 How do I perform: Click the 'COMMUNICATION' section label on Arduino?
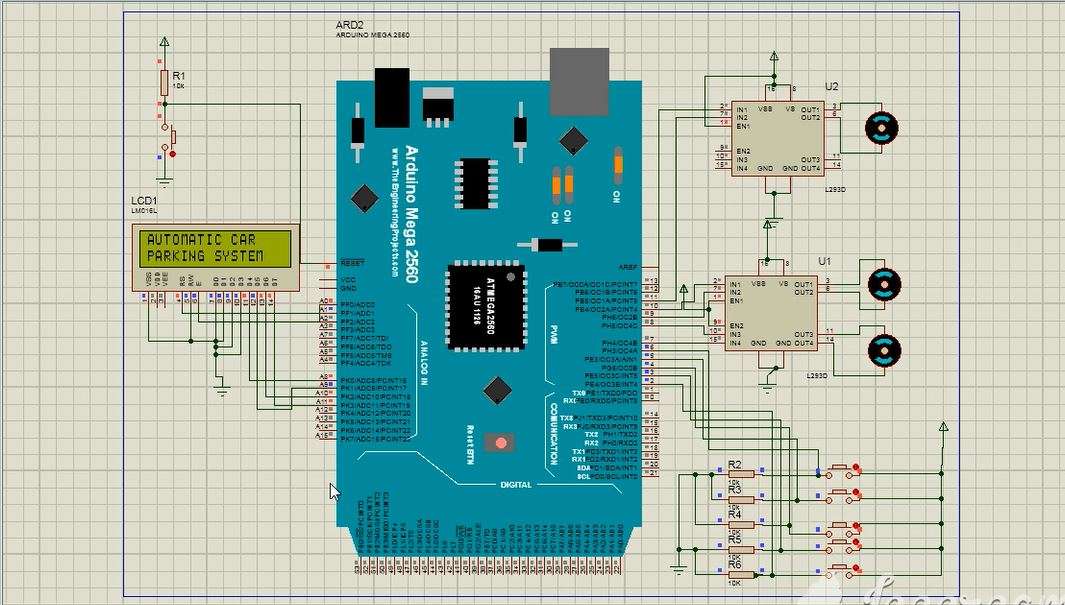point(554,434)
